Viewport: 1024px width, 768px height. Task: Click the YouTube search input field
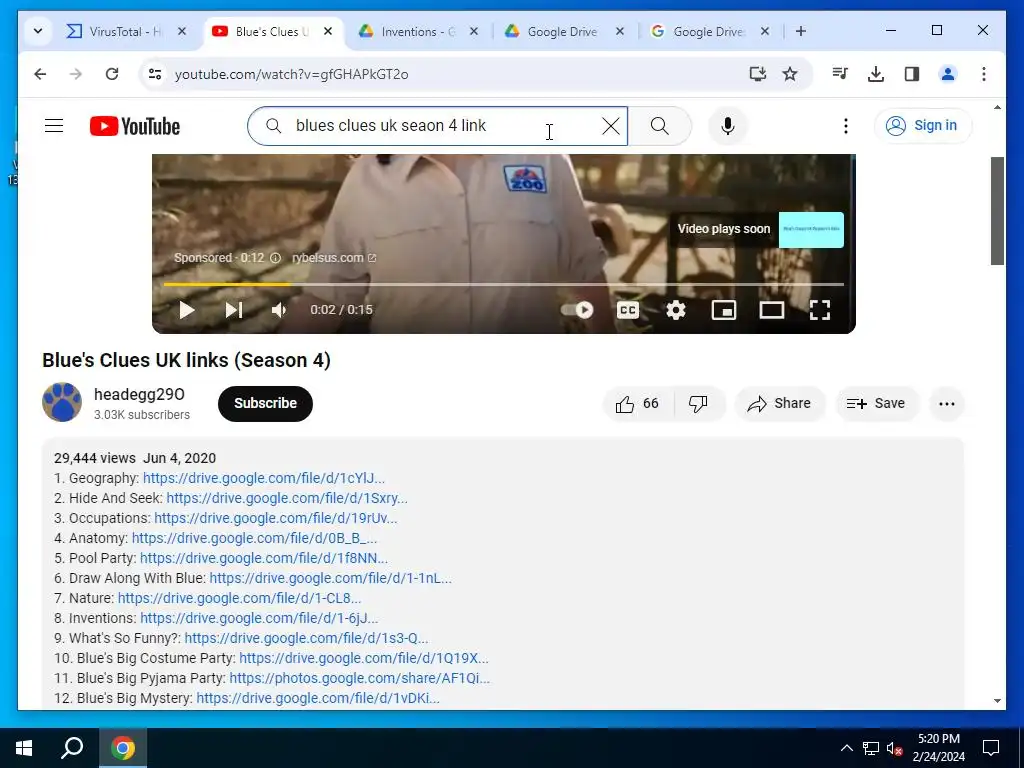(438, 126)
